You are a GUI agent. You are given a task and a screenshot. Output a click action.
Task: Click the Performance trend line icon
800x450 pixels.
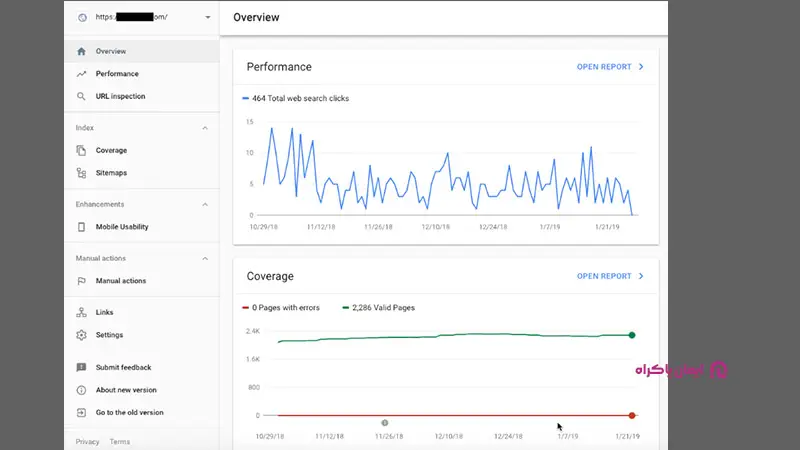click(x=82, y=74)
